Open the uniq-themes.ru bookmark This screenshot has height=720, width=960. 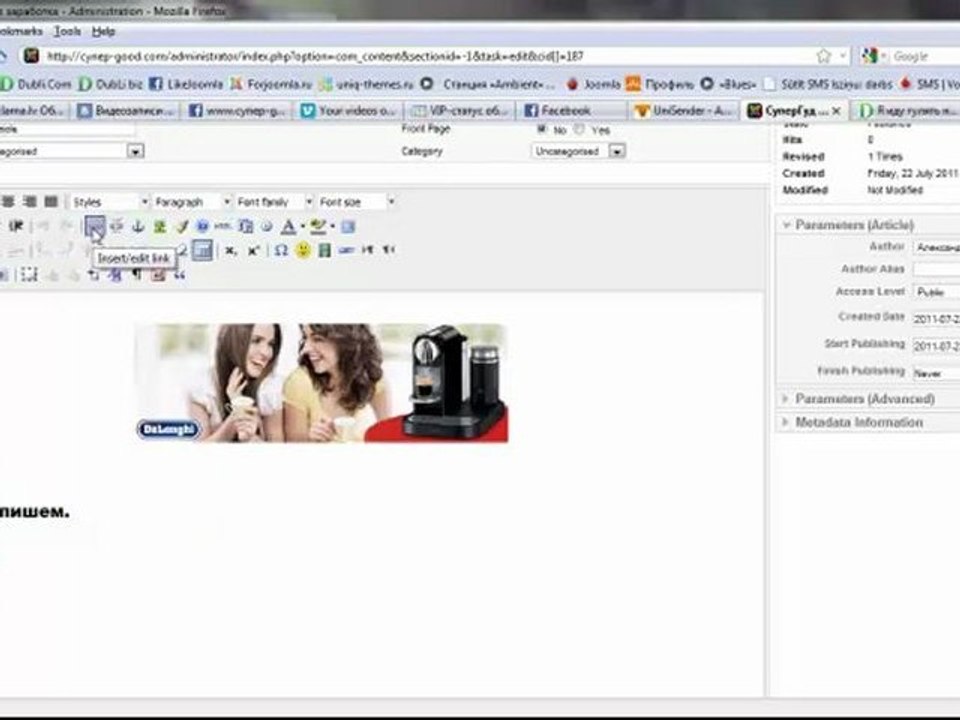click(x=366, y=84)
